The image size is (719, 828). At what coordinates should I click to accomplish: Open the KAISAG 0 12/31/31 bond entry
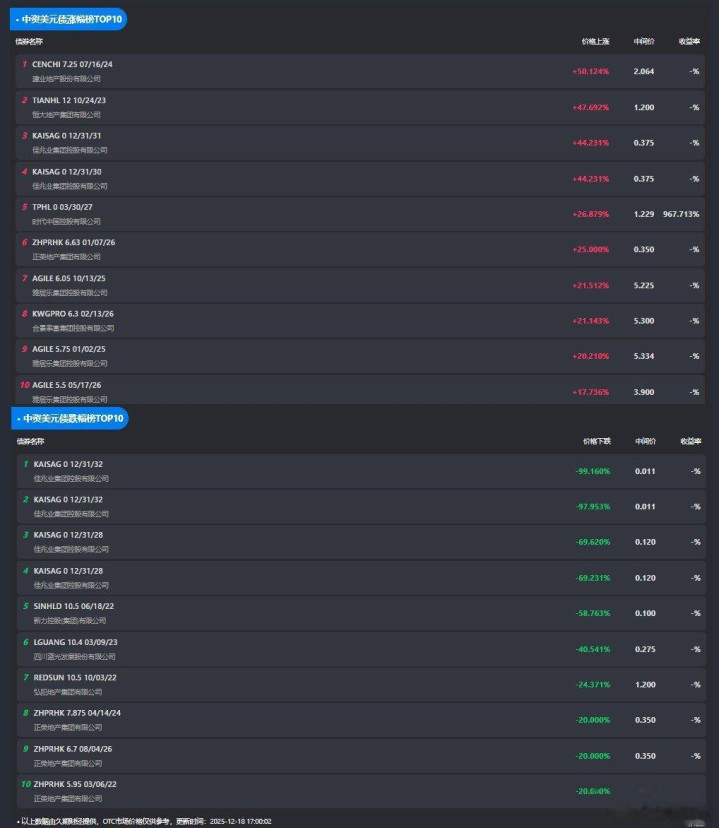[x=67, y=135]
